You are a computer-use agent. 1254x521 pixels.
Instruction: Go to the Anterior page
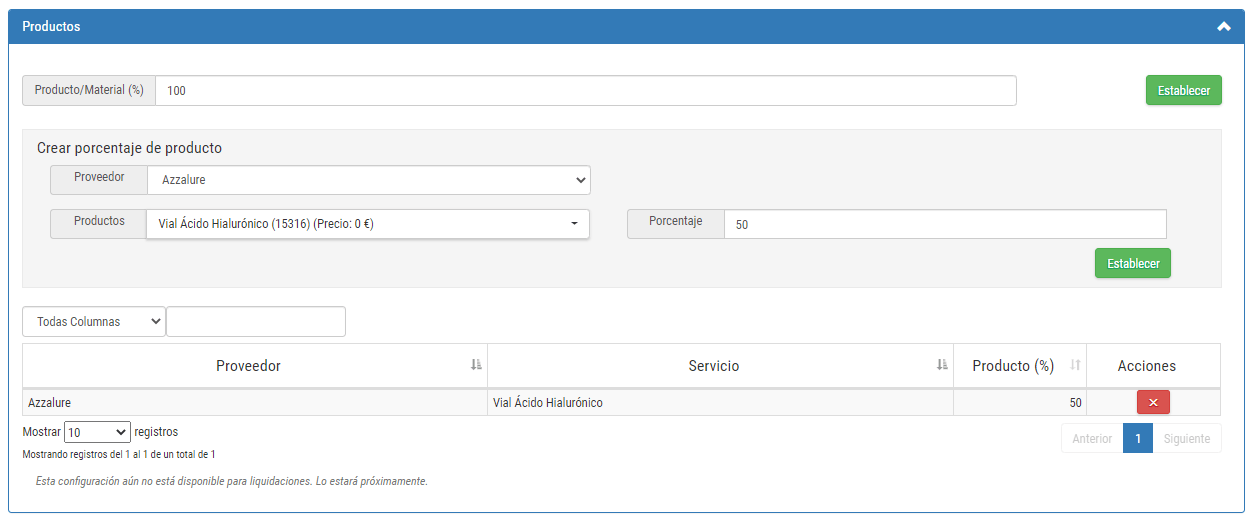click(x=1092, y=438)
